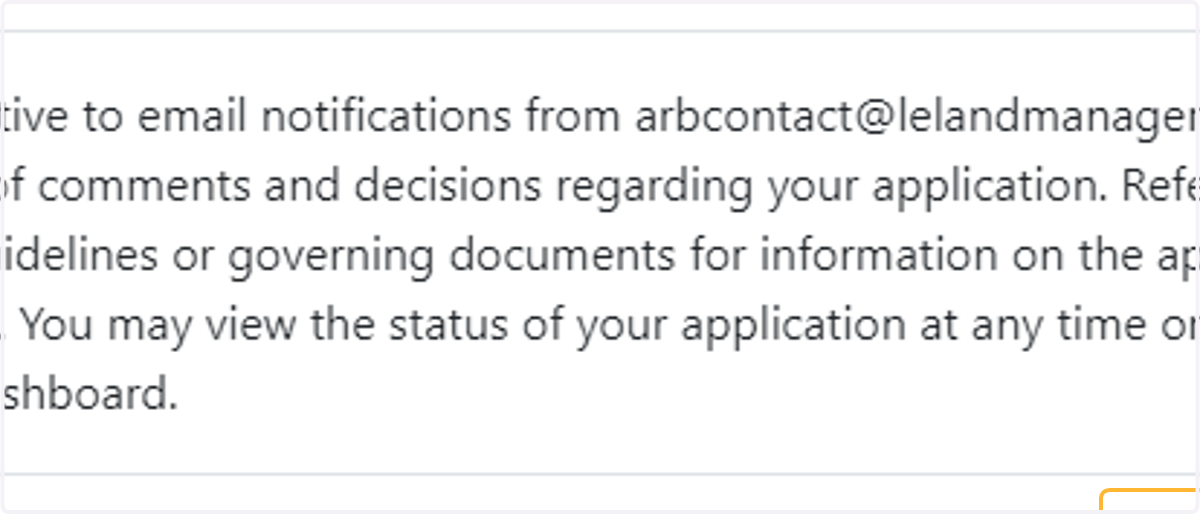Click the word "dashboard" fragment on last line
The width and height of the screenshot is (1200, 514).
coord(88,396)
